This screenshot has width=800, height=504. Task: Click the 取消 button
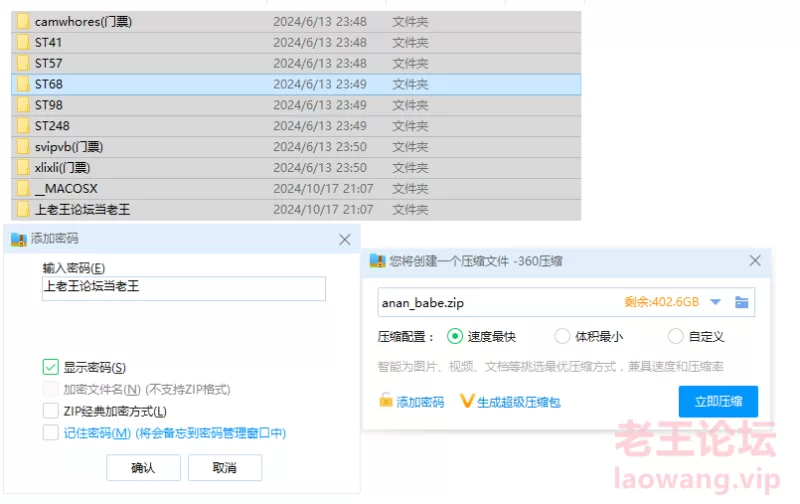click(224, 467)
